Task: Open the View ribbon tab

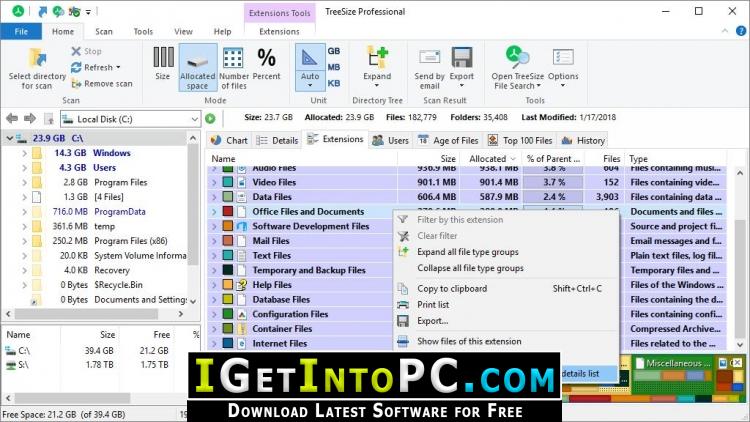Action: (183, 32)
